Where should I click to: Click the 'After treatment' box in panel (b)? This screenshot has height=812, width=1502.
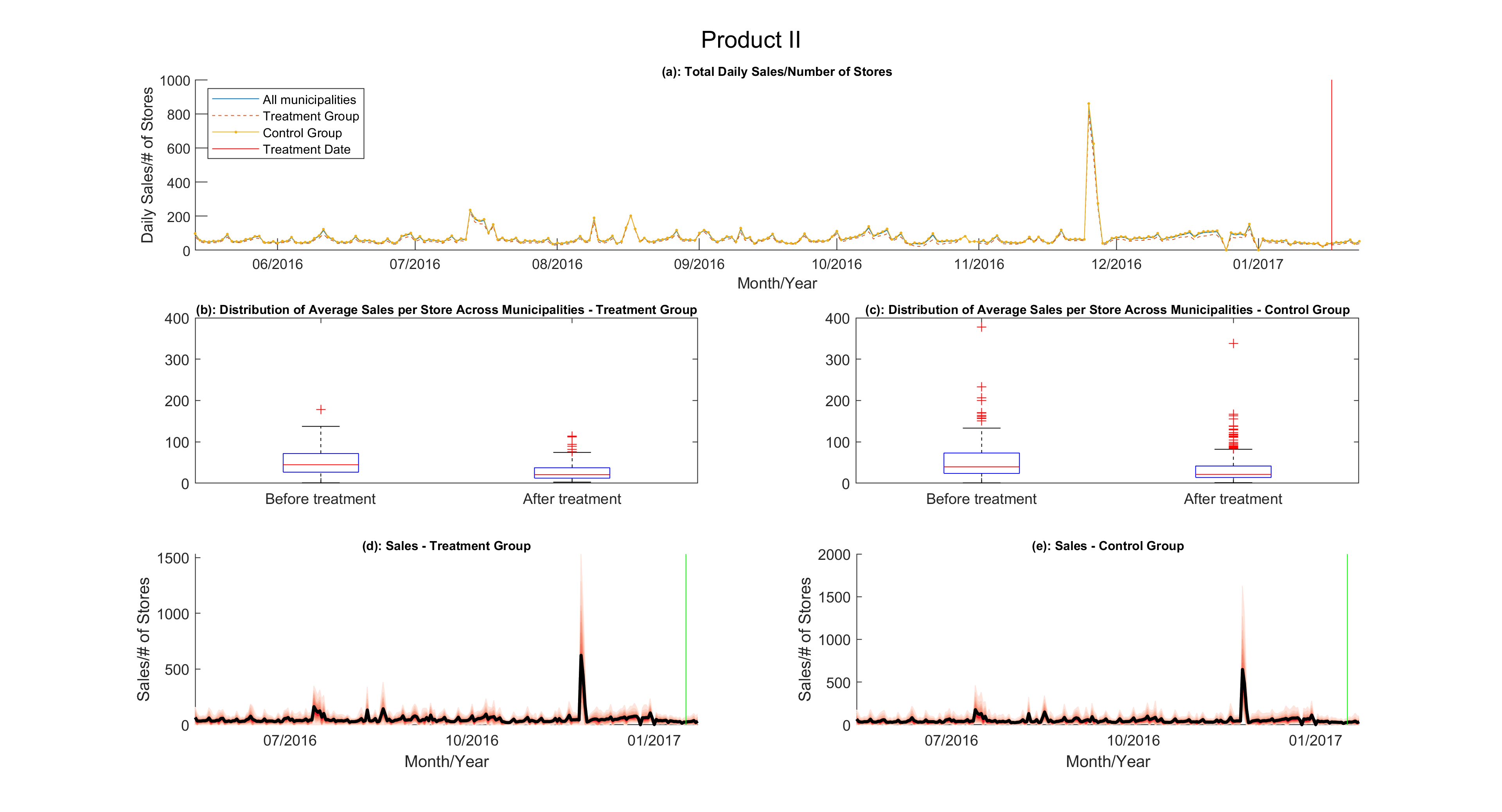pyautogui.click(x=572, y=473)
